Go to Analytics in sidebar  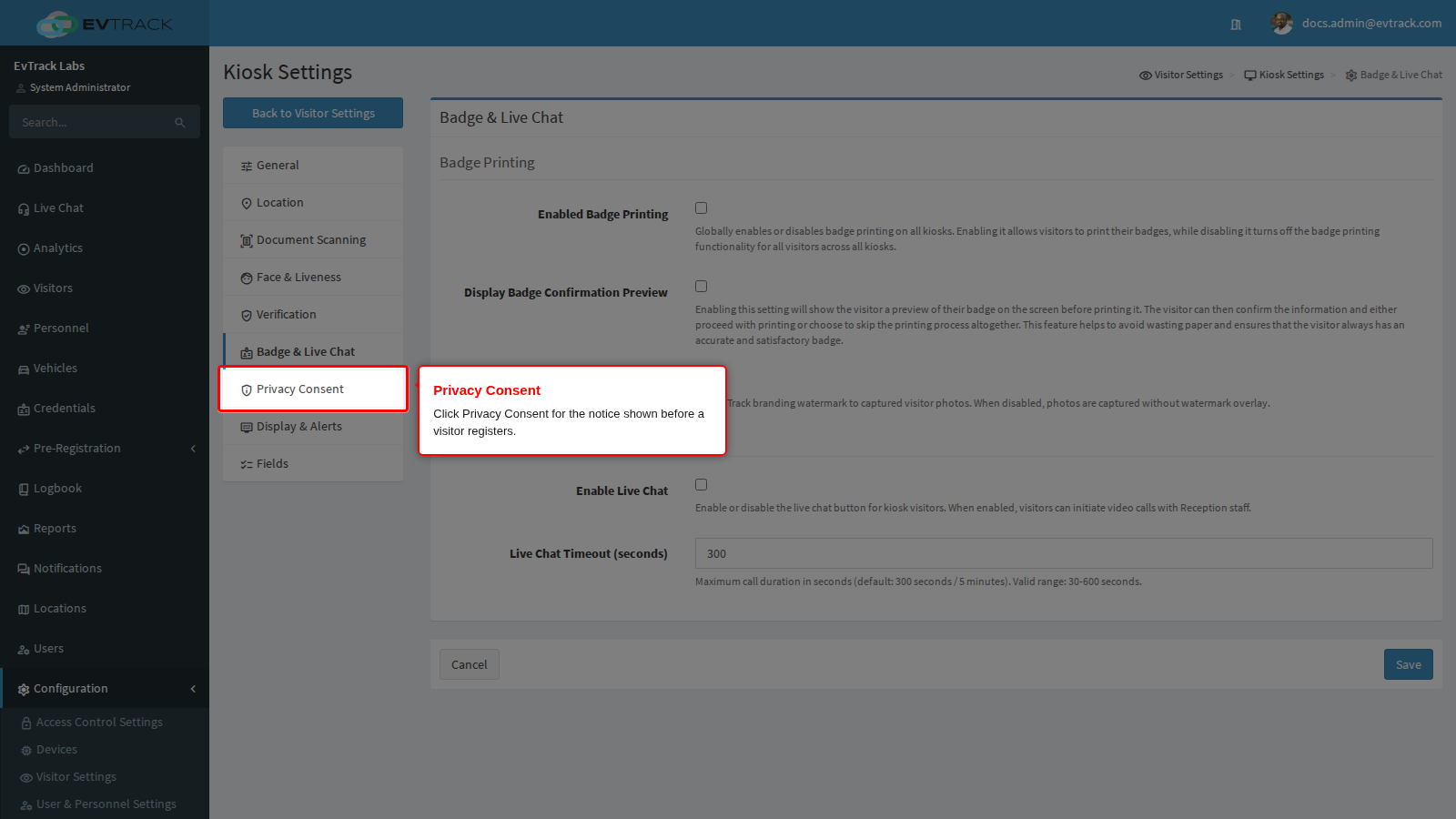point(105,248)
